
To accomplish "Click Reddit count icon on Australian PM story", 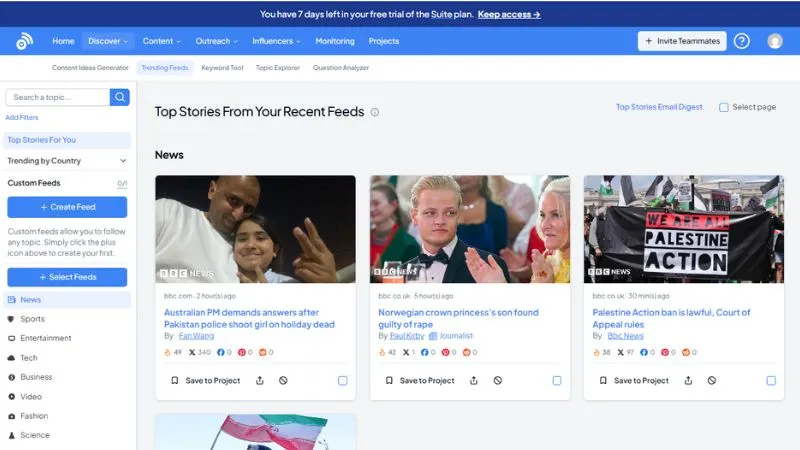I will coord(263,352).
